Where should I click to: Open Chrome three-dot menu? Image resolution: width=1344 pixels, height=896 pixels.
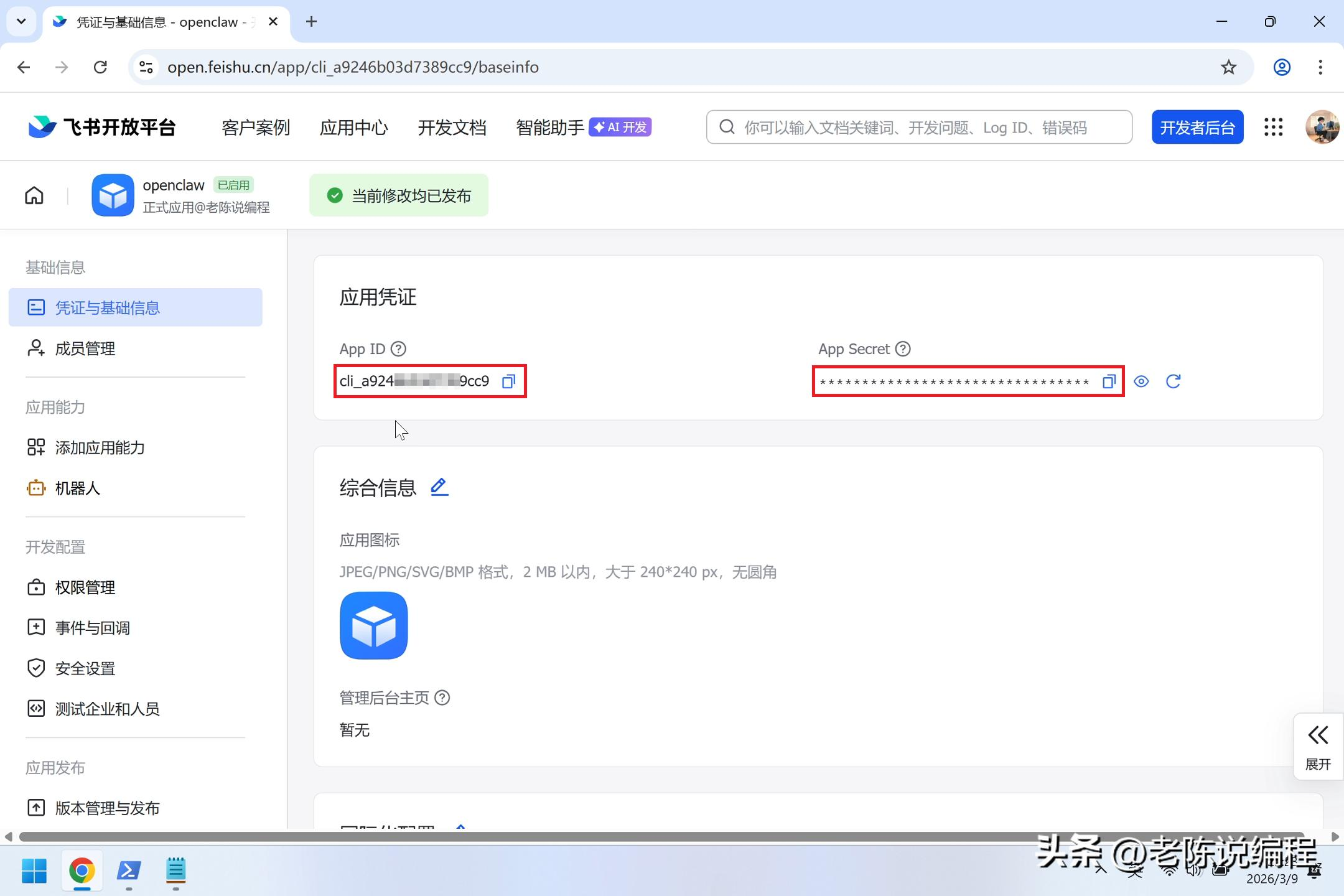pos(1320,67)
